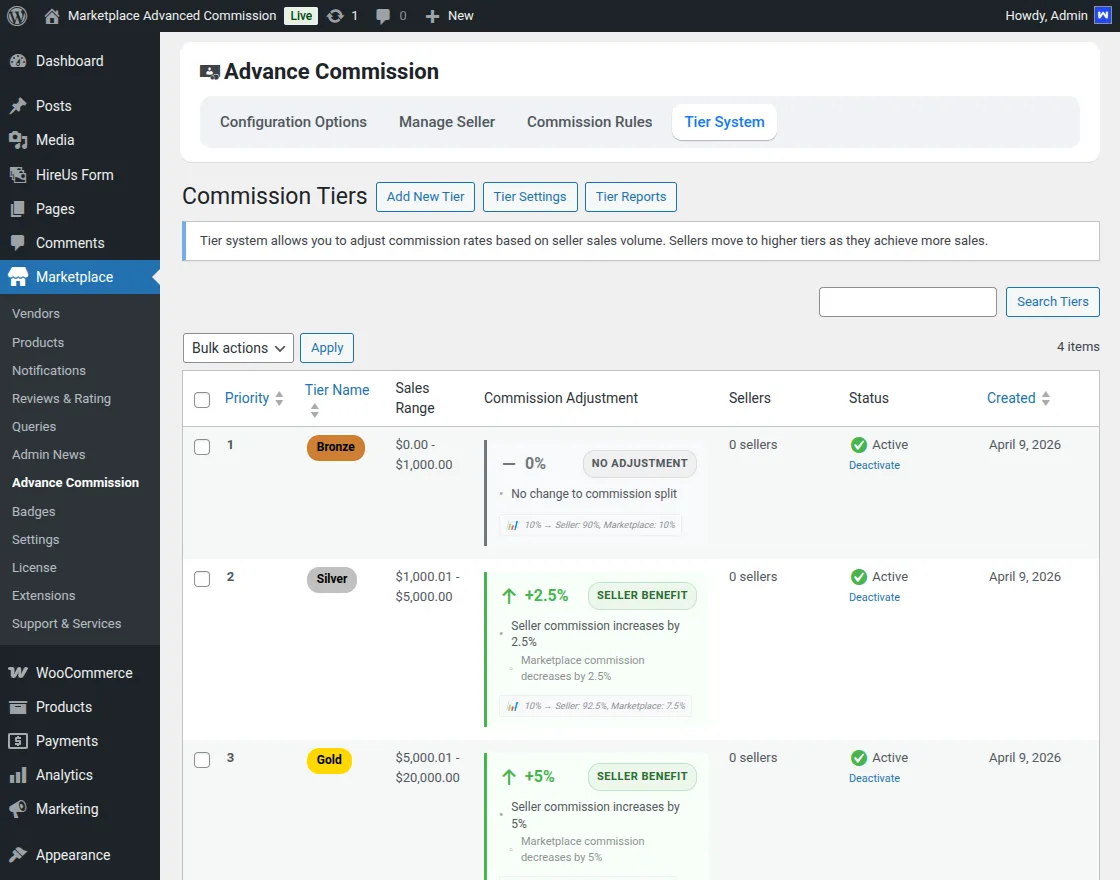
Task: Click the Add New Tier button
Action: coord(425,197)
